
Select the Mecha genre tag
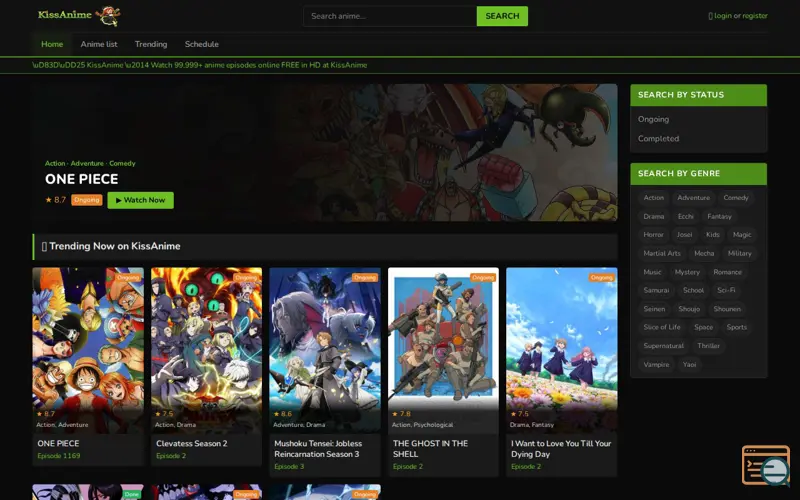[x=704, y=253]
